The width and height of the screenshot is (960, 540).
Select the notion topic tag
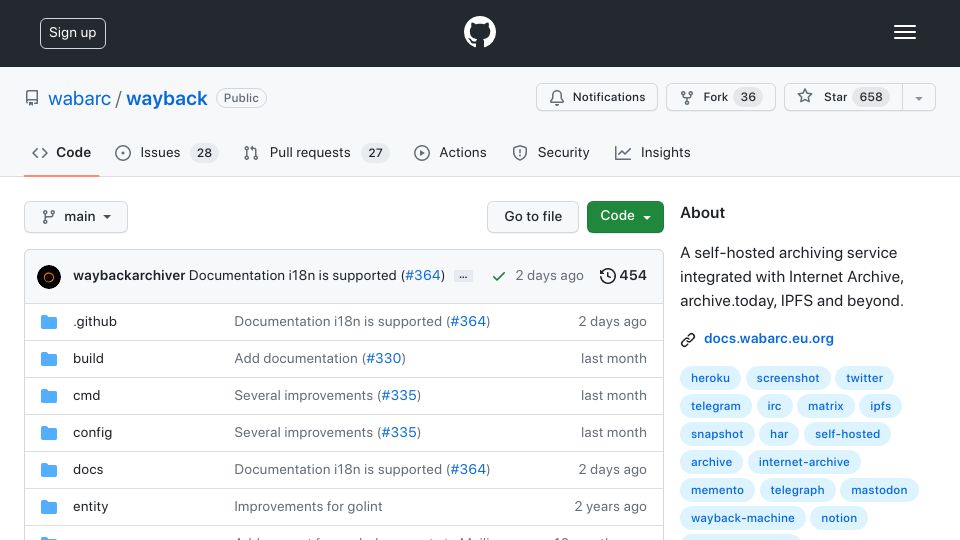(x=839, y=519)
